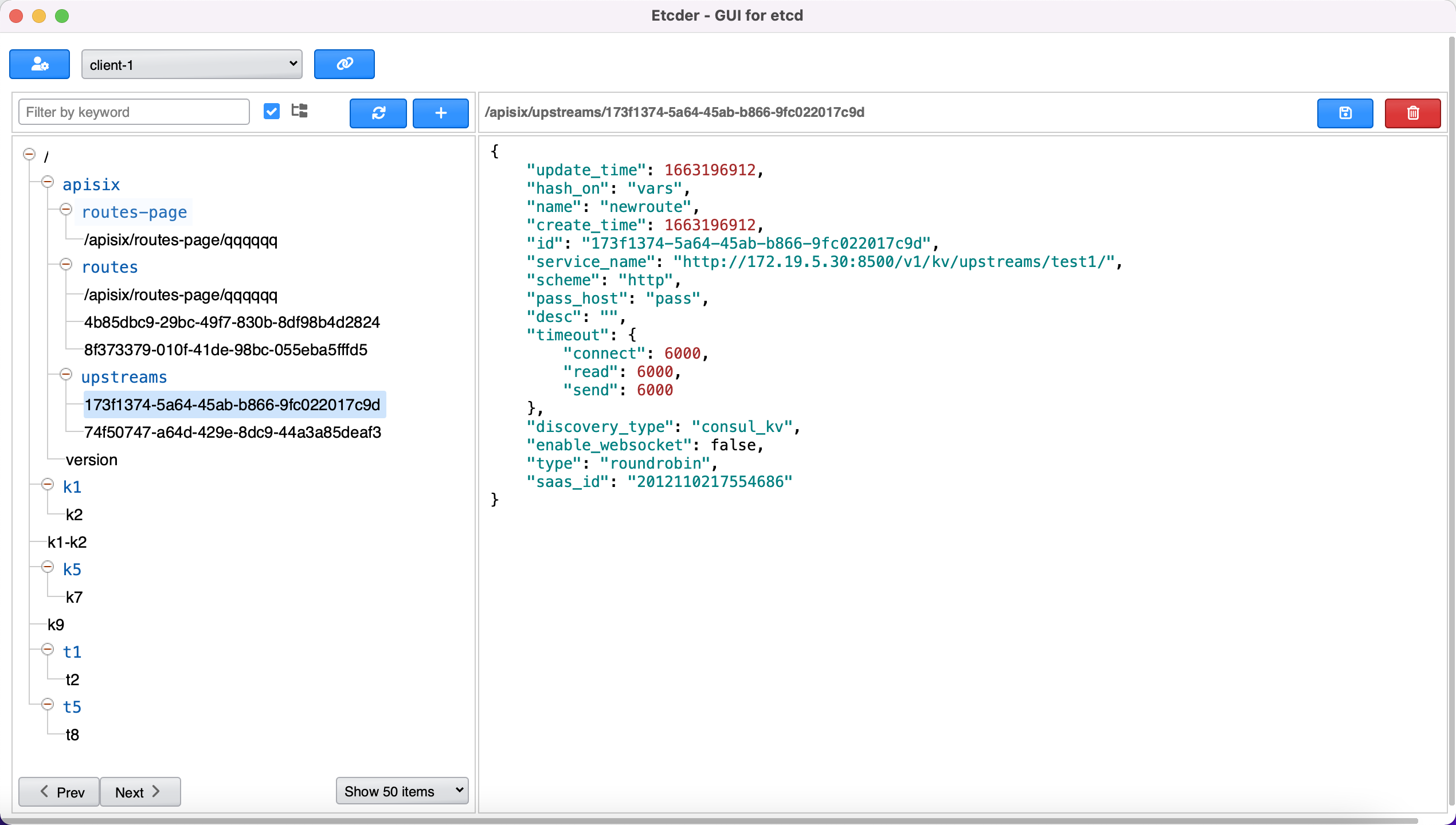Collapse the root slash node
1456x825 pixels.
[x=29, y=154]
